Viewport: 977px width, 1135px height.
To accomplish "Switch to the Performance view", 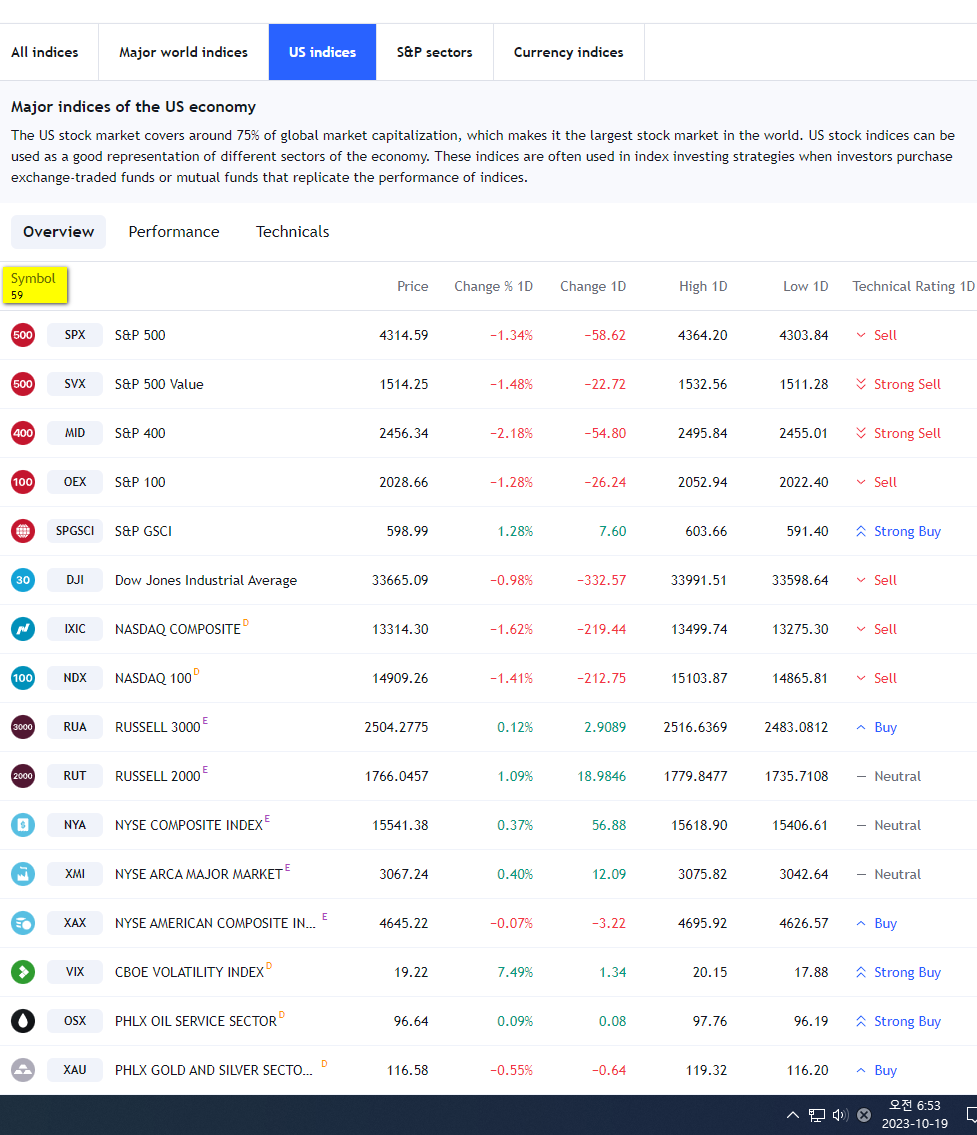I will [174, 232].
